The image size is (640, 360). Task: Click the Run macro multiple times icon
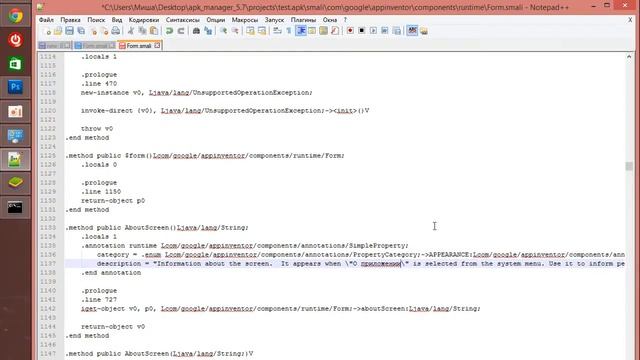click(x=384, y=31)
